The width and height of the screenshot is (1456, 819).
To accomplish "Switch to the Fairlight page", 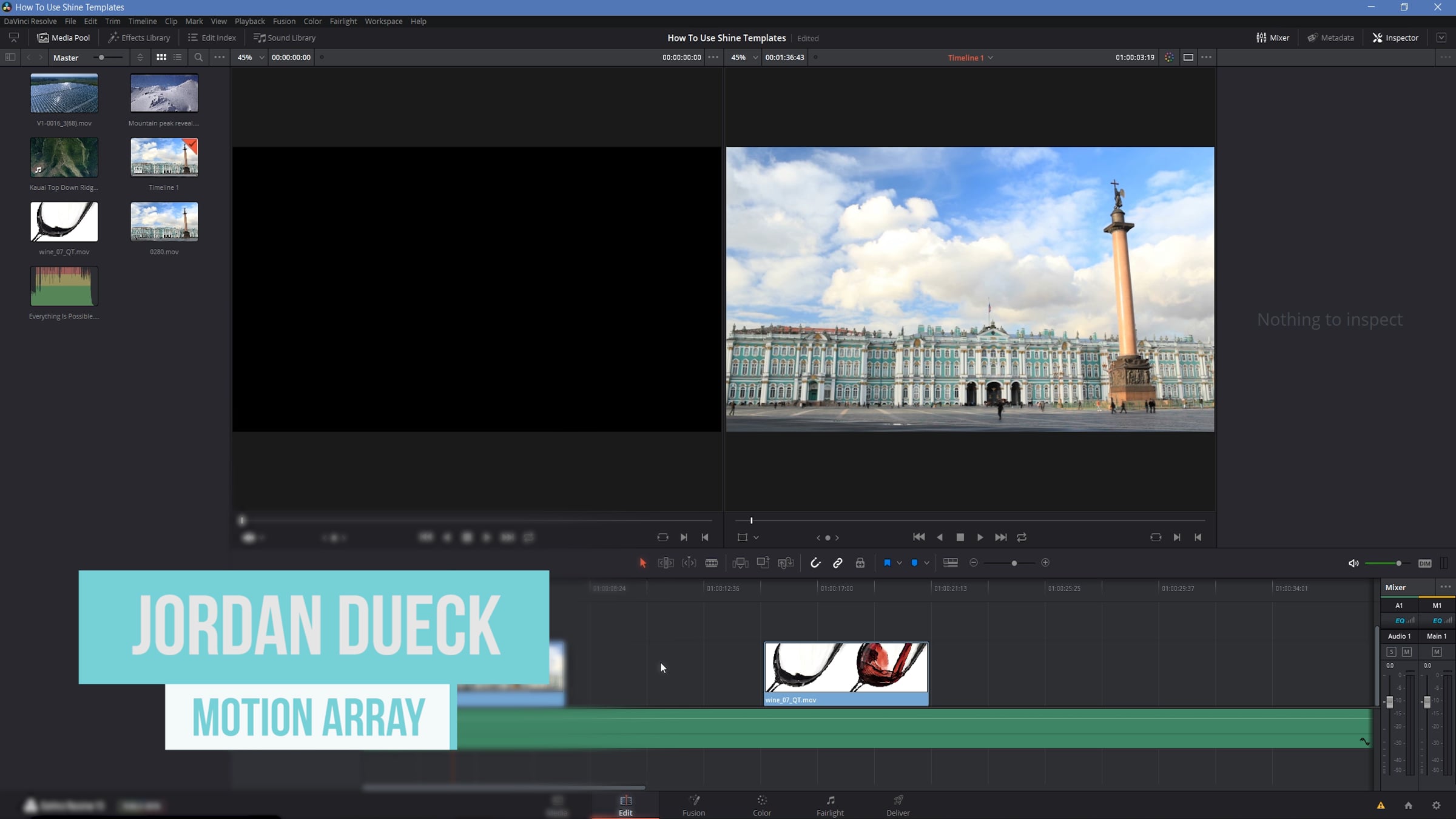I will pos(830,806).
